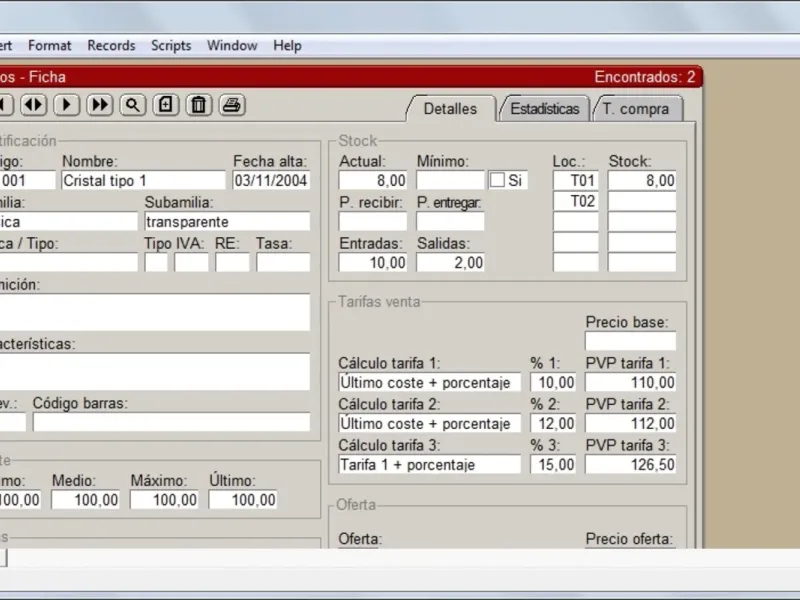
Task: Open the Scripts menu
Action: coord(171,45)
